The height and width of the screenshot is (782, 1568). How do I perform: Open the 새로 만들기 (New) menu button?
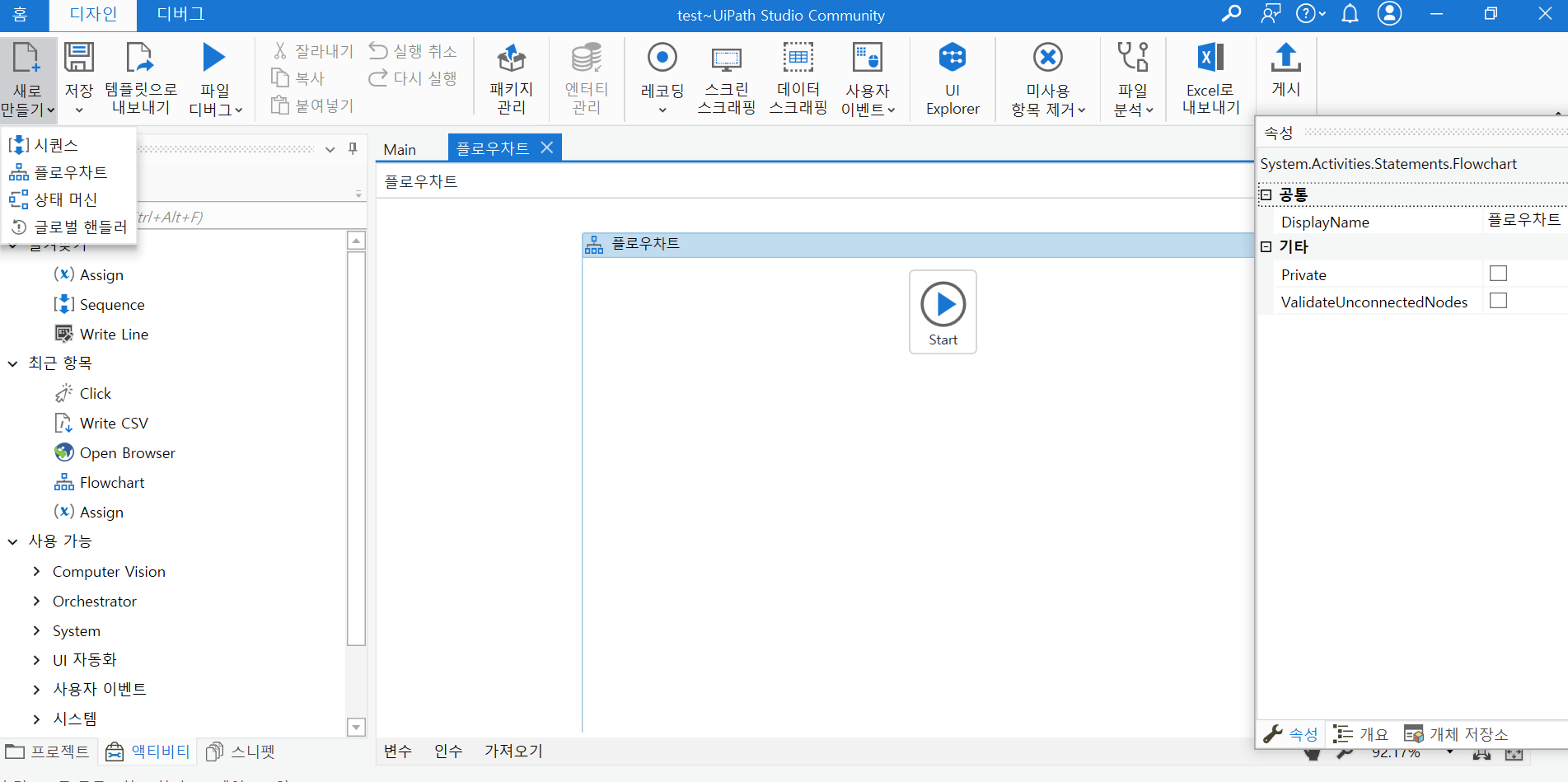coord(27,80)
